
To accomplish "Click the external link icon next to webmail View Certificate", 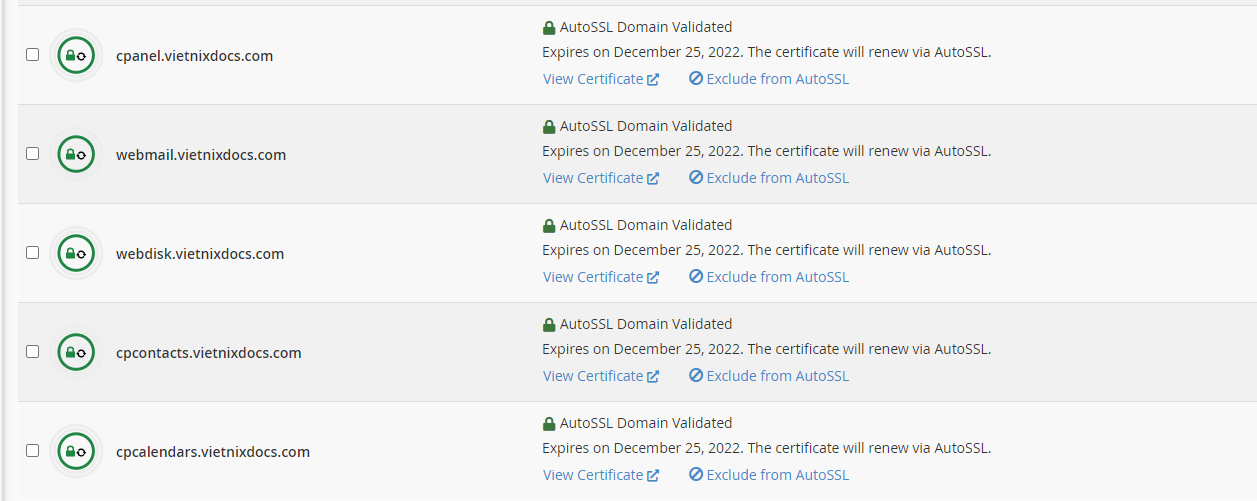I will 653,179.
